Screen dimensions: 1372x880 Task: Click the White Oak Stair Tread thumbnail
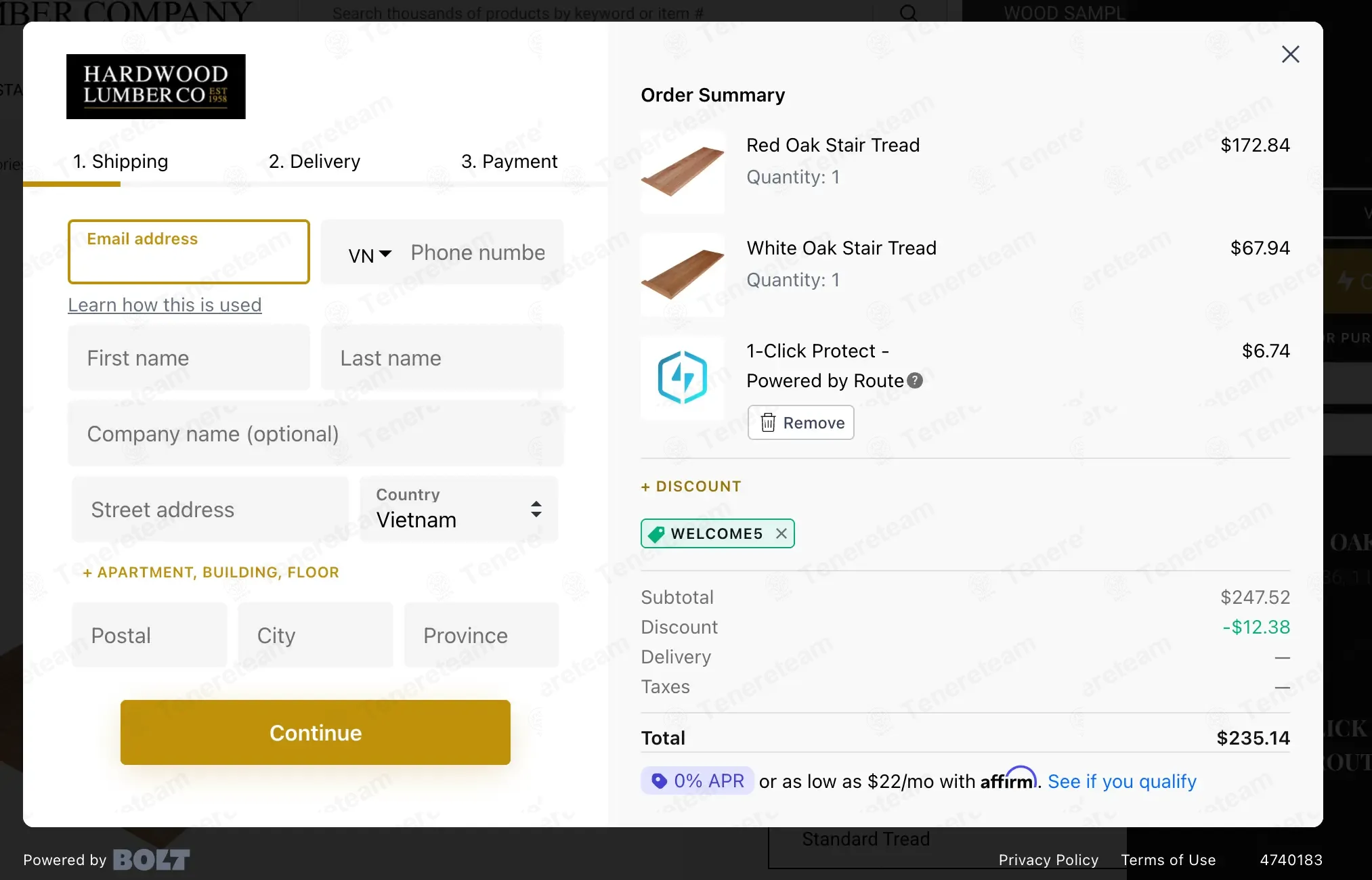coord(682,275)
